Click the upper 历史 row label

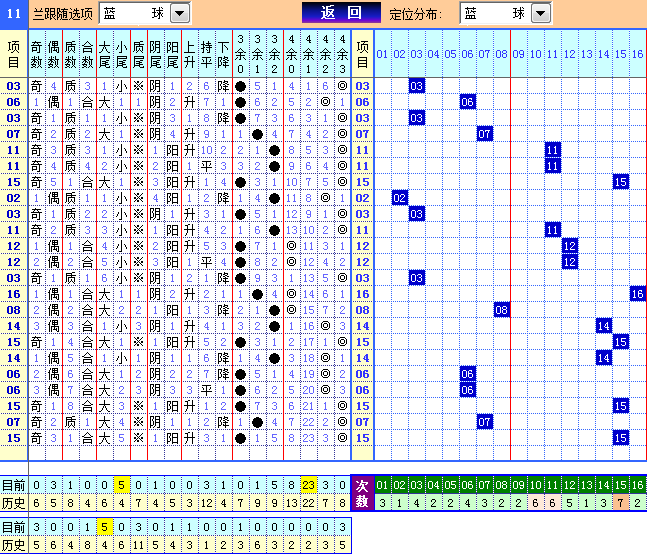[x=14, y=503]
